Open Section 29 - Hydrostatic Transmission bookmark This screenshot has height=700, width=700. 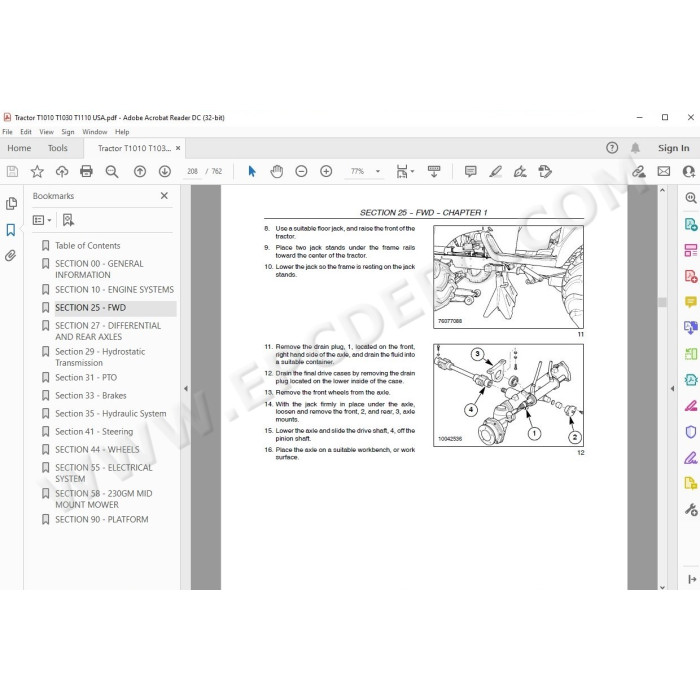click(100, 357)
